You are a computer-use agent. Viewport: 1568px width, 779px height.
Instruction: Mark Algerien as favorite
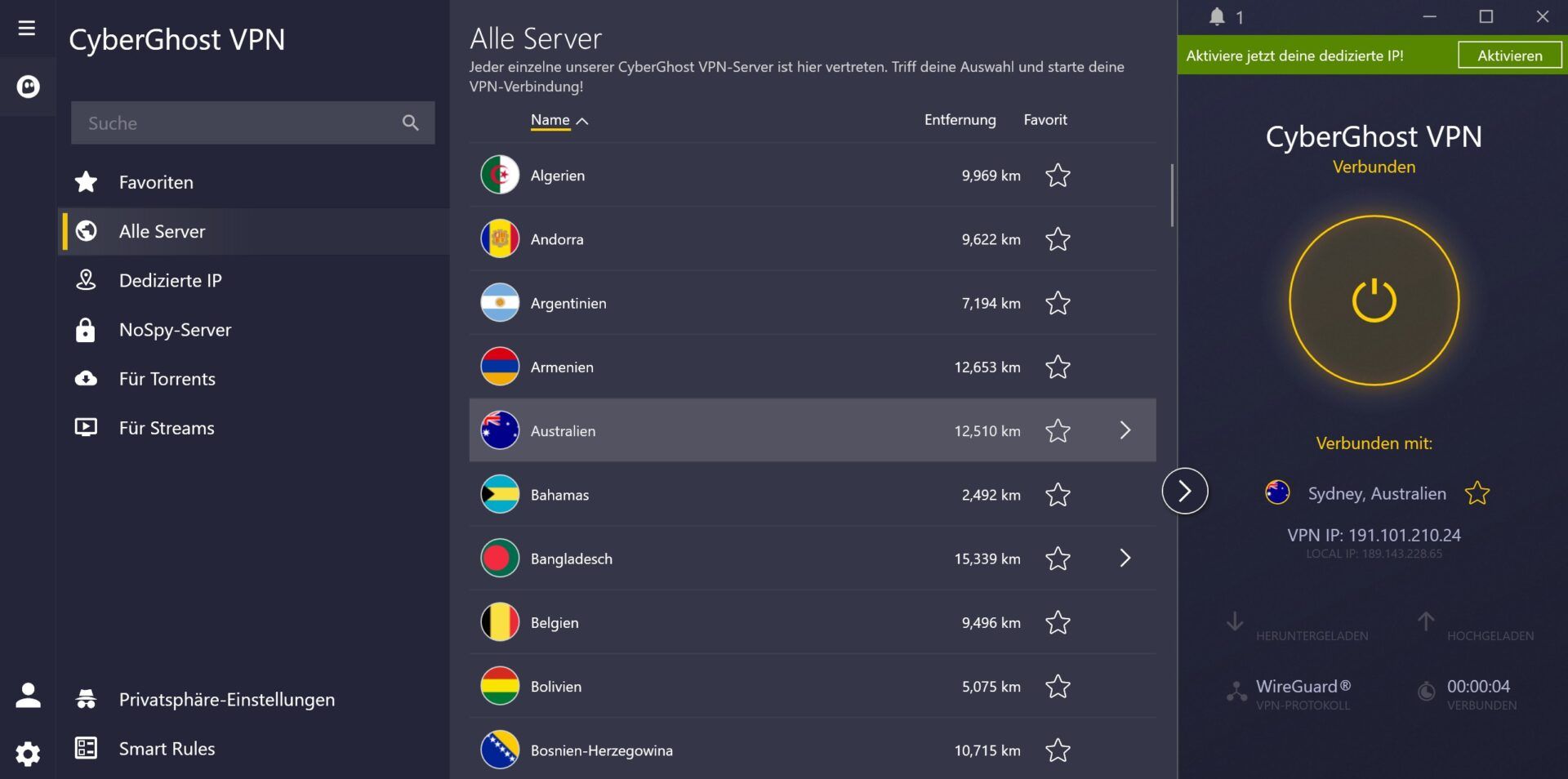[x=1058, y=176]
